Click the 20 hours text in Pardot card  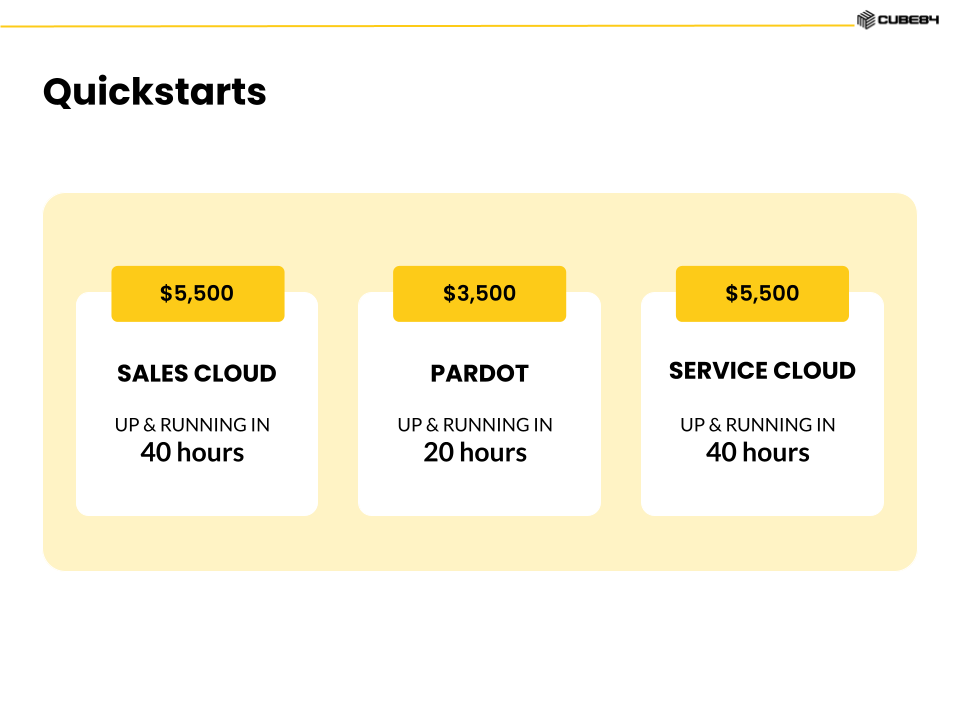(x=475, y=452)
